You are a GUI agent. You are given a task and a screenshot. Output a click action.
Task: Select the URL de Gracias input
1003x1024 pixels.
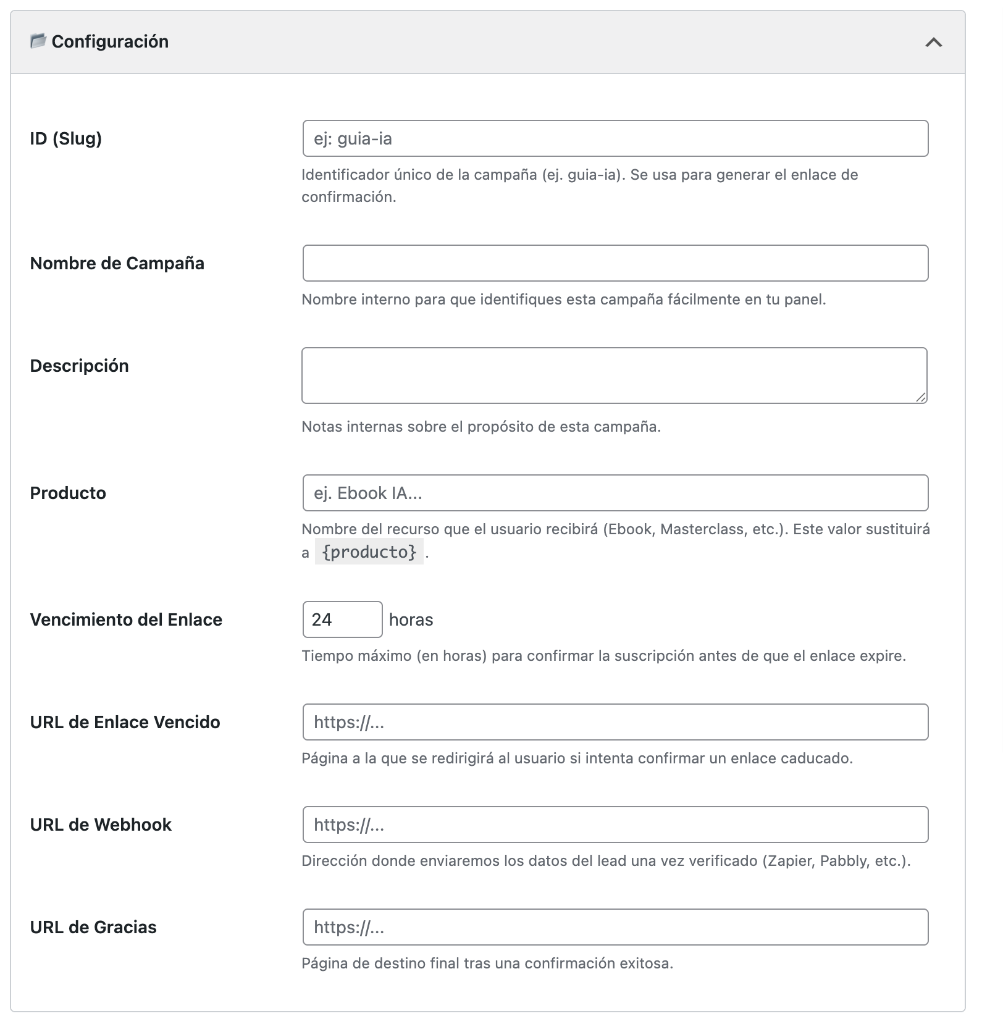click(x=615, y=927)
